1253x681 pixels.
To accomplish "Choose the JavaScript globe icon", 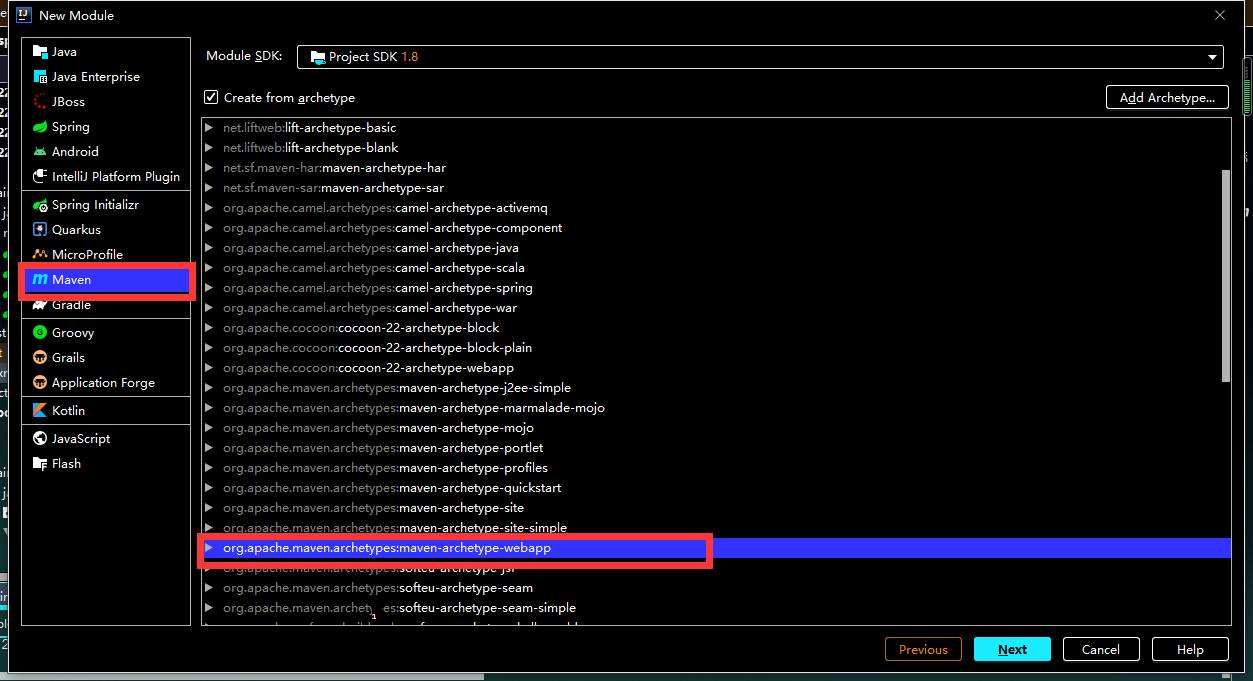I will (40, 439).
